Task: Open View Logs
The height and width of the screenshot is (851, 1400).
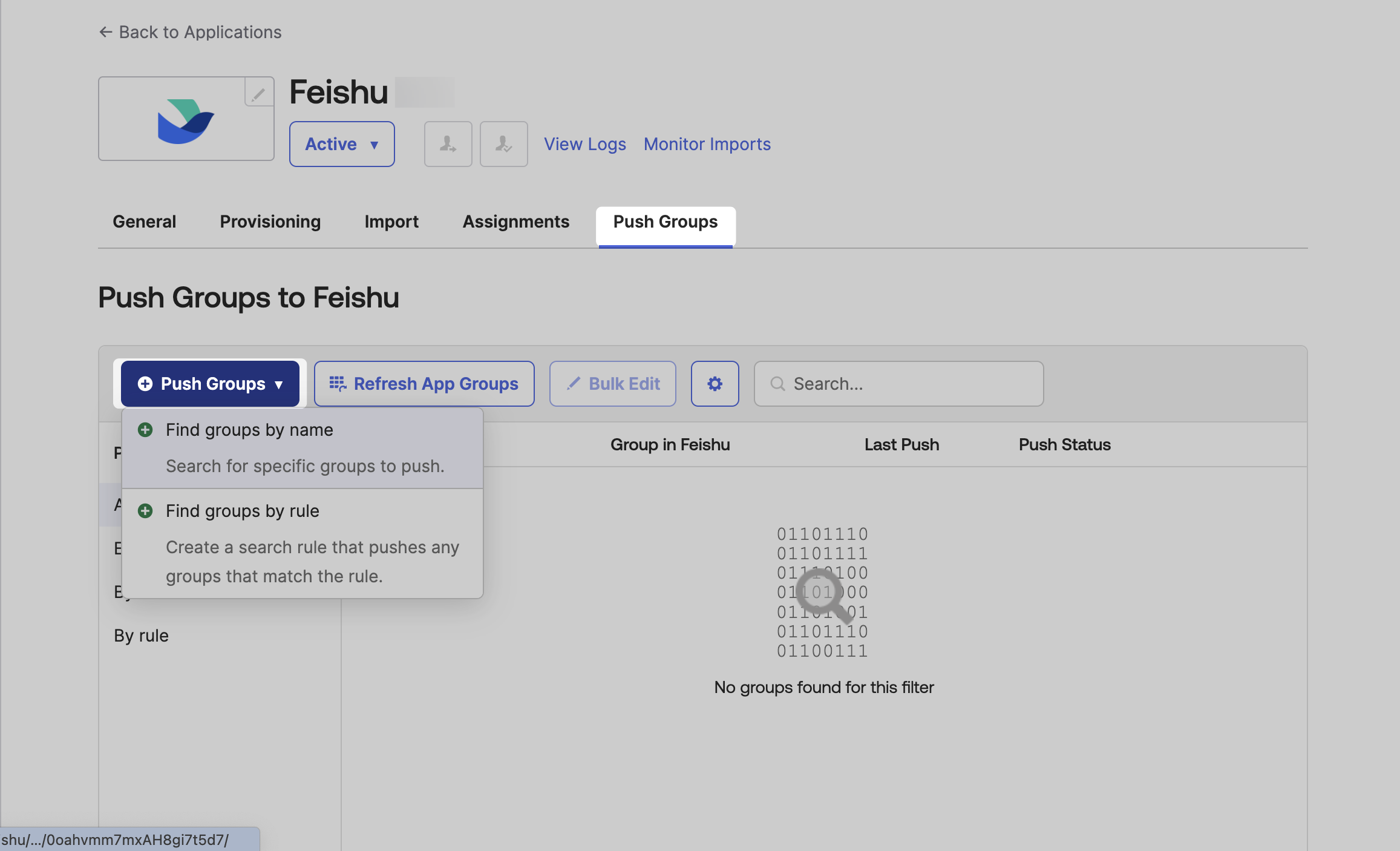Action: (584, 143)
